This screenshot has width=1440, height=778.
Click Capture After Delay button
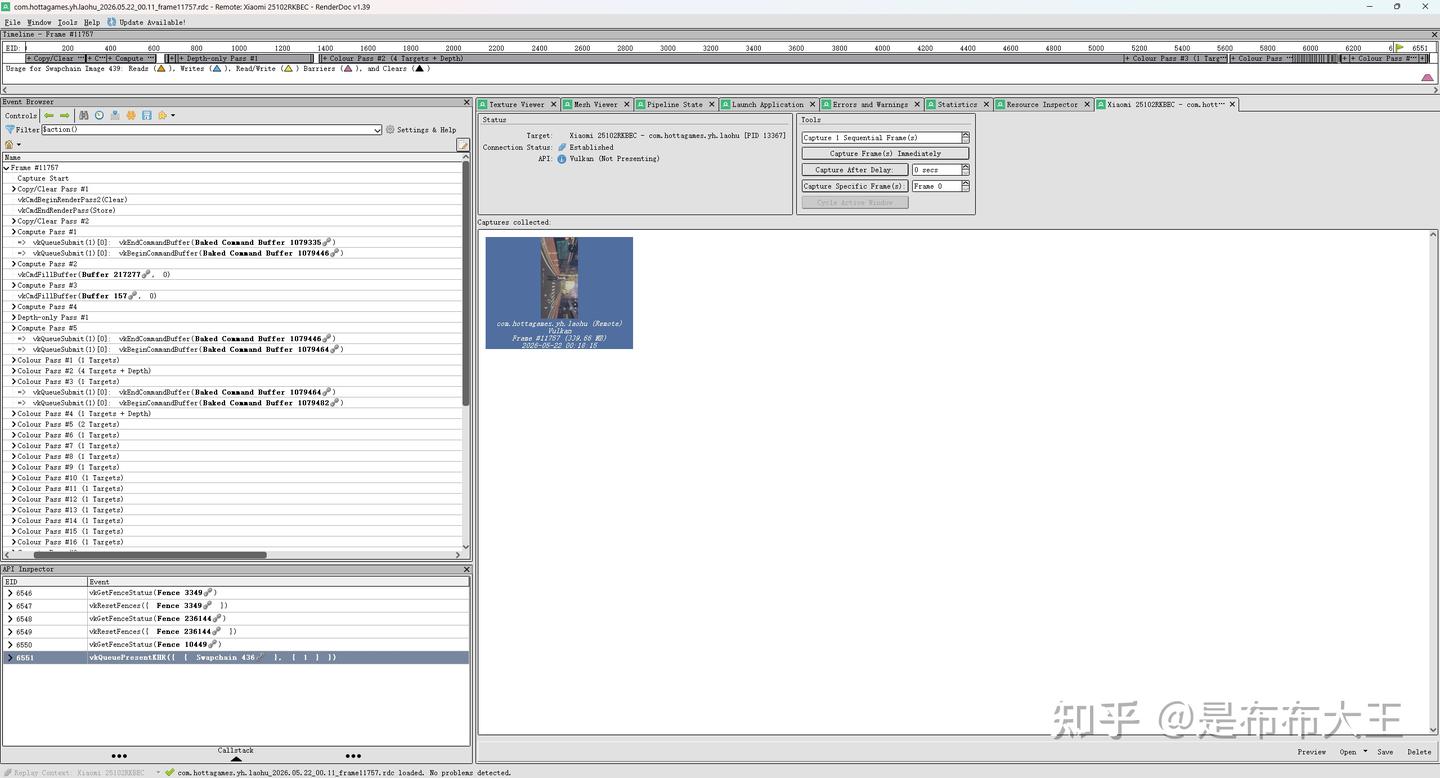pos(854,170)
